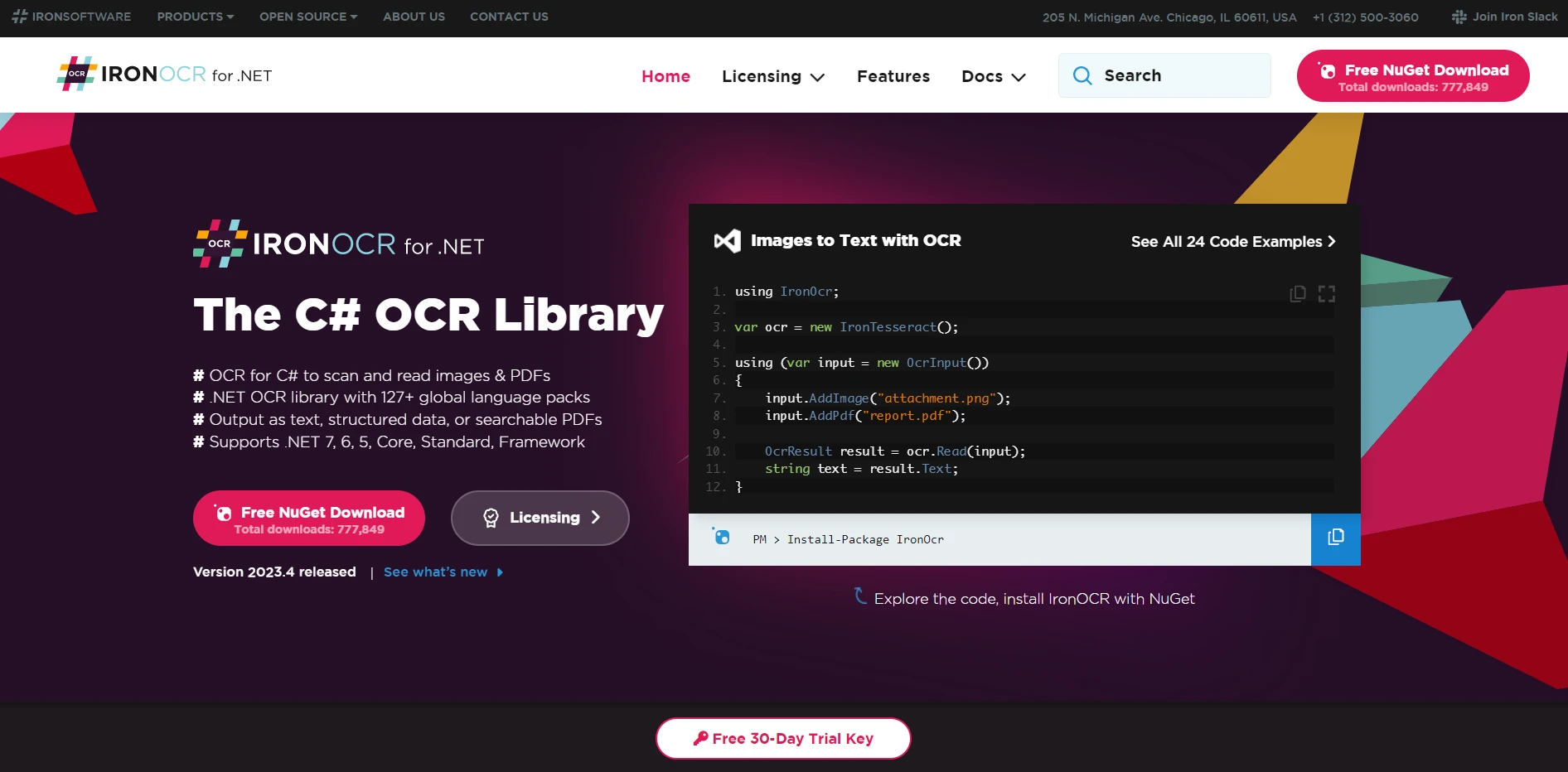
Task: Expand the Products dropdown in top bar
Action: [195, 17]
